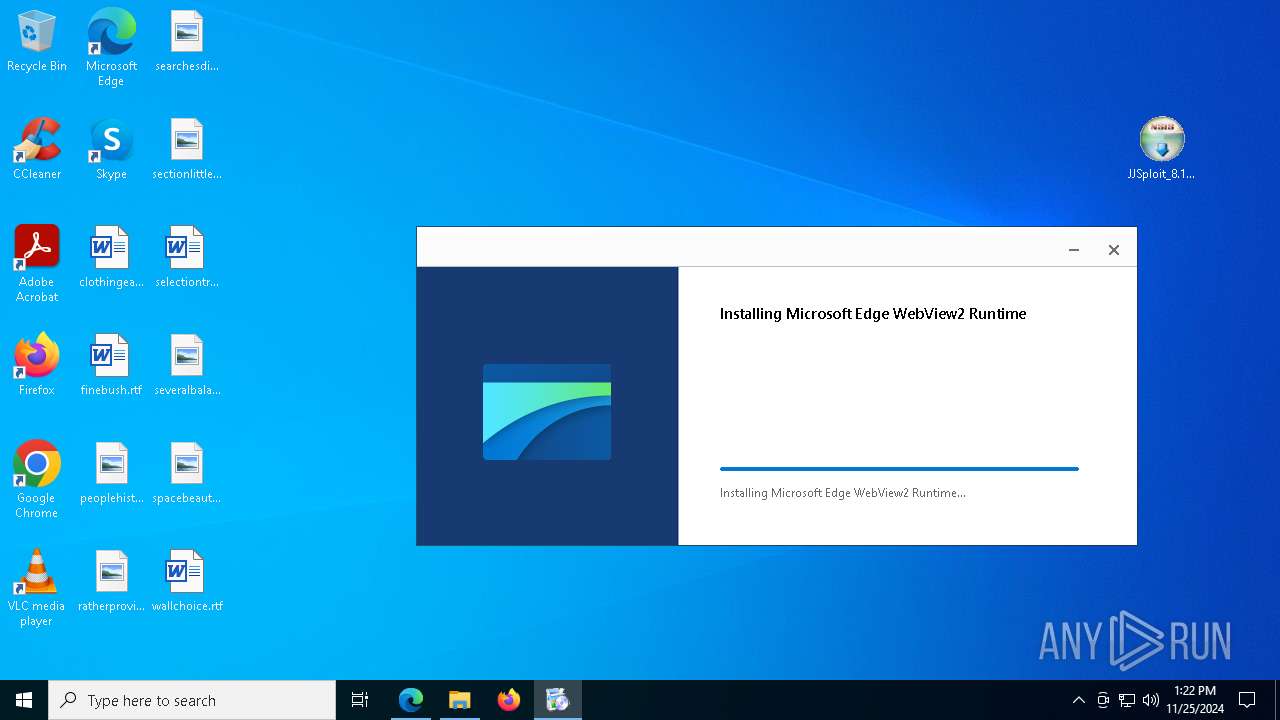Select the Firefox desktop shortcut
The width and height of the screenshot is (1280, 720).
tap(37, 366)
